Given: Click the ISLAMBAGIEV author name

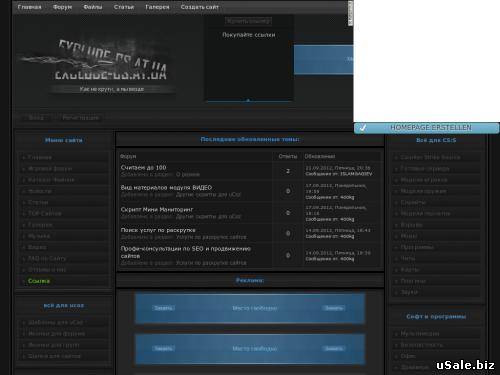Looking at the screenshot, I should tap(356, 174).
